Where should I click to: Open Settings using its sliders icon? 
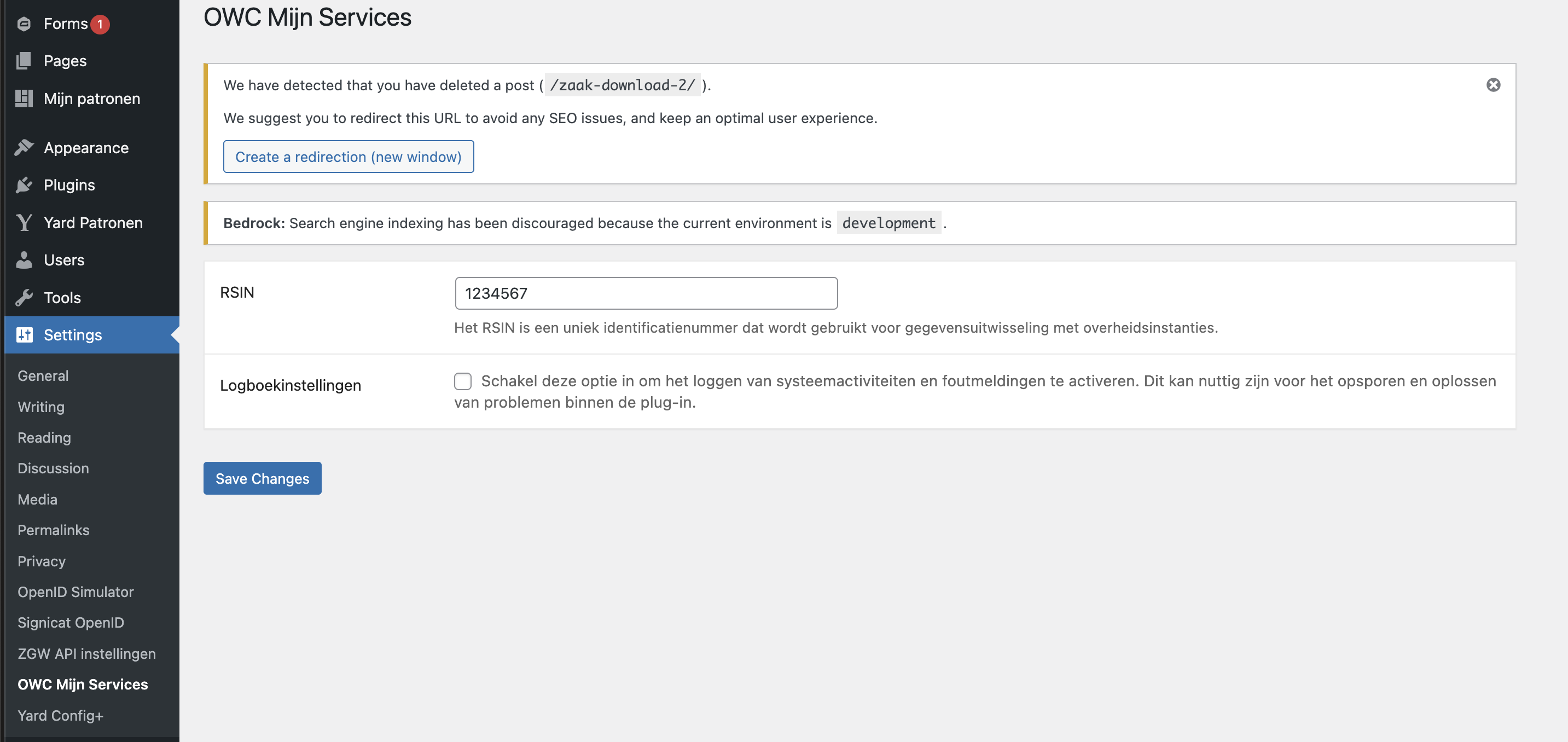click(25, 335)
